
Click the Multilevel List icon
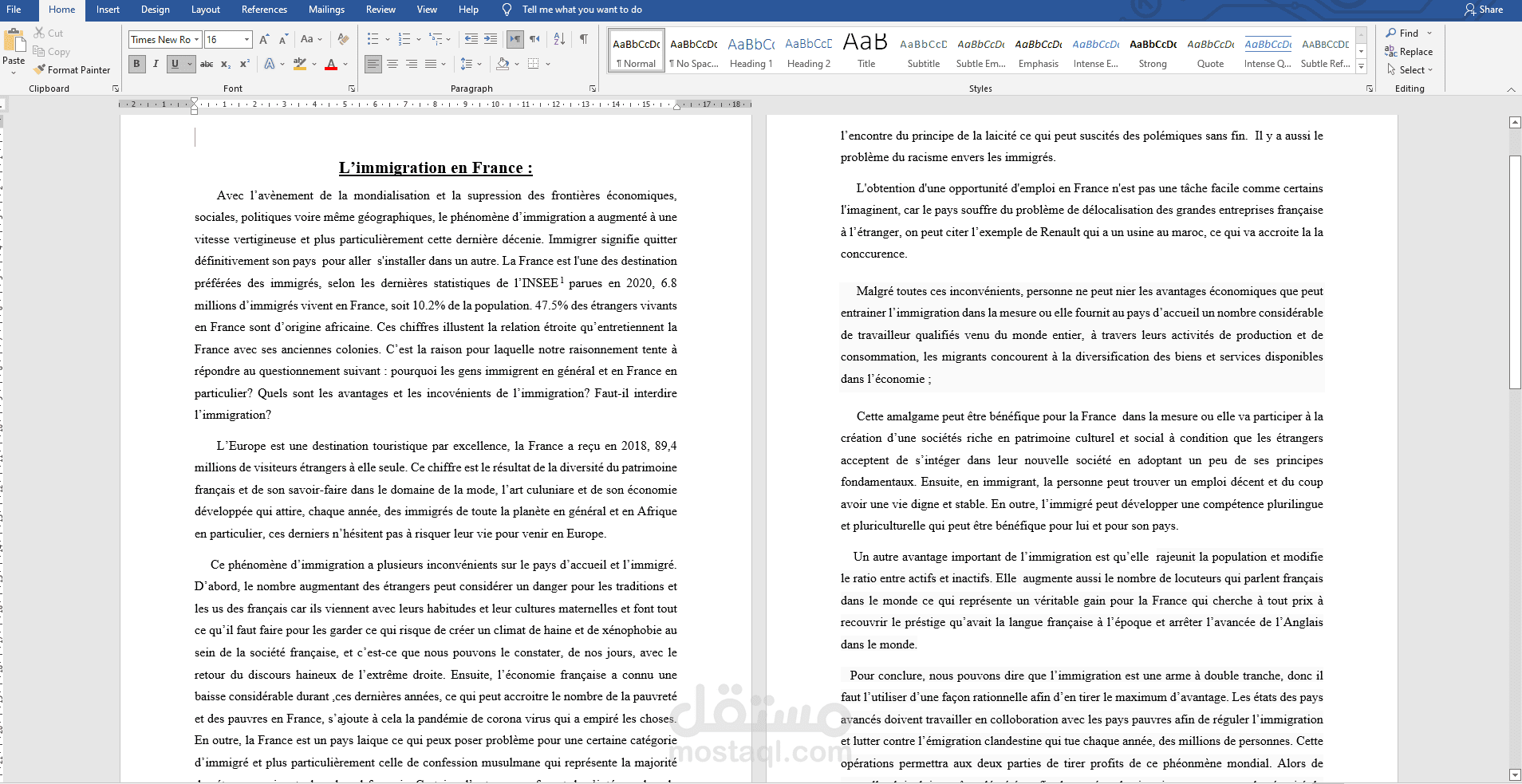(x=436, y=39)
